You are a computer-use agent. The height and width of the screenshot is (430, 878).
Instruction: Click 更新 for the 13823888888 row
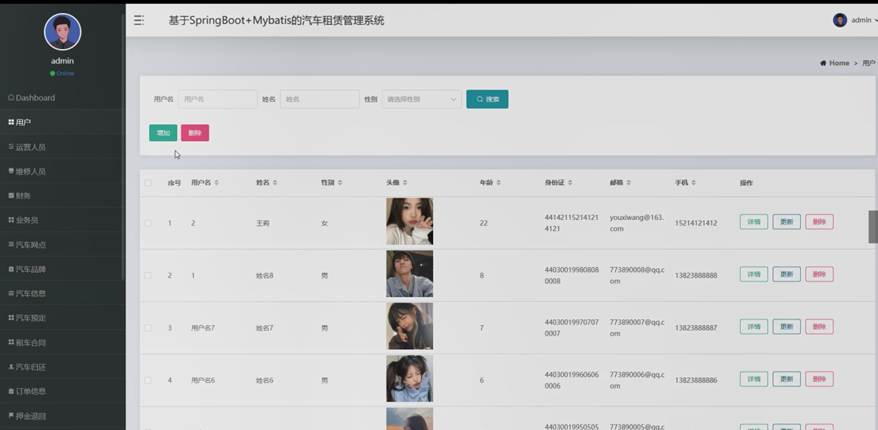coord(787,274)
